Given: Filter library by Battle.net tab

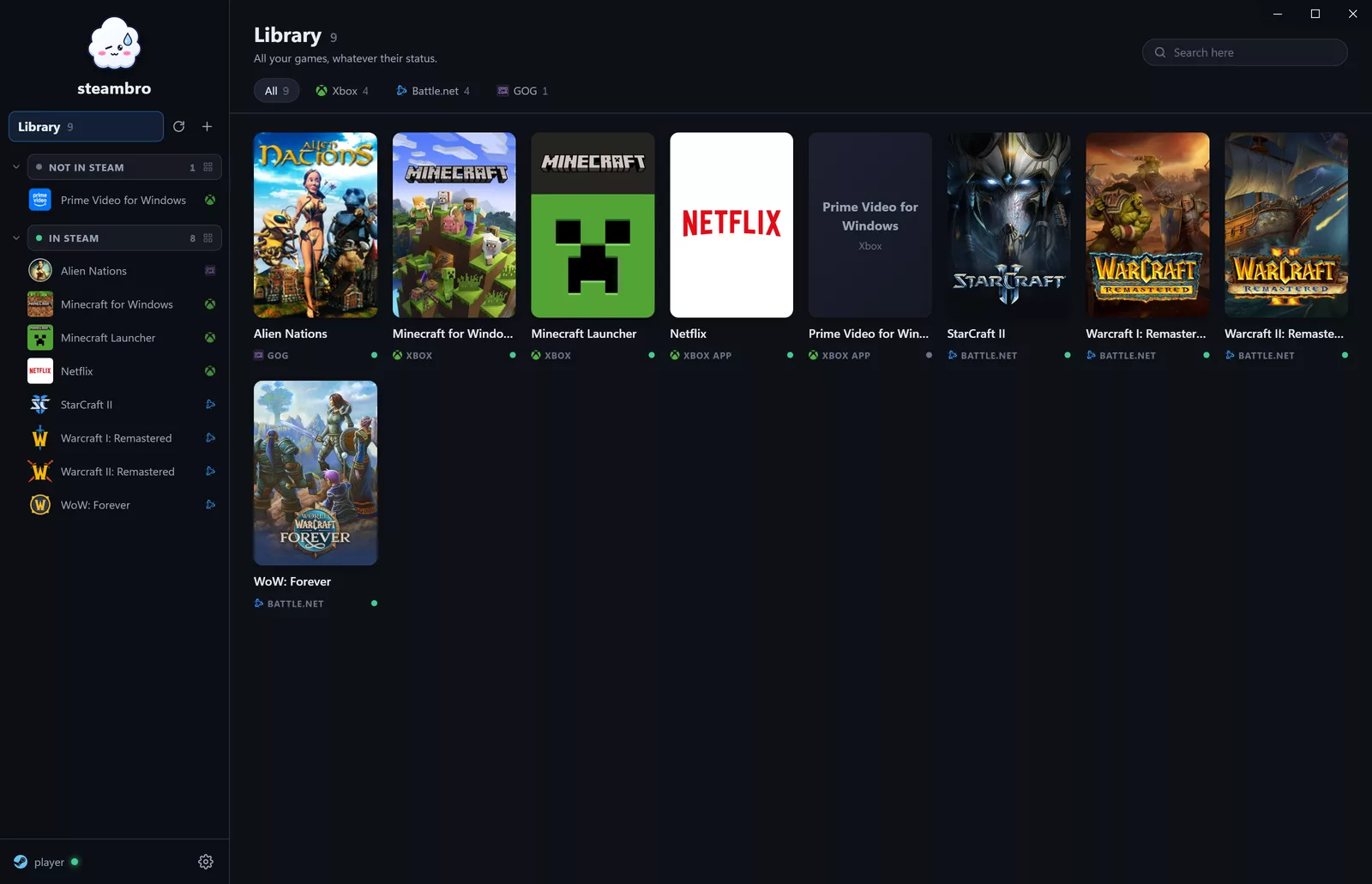Looking at the screenshot, I should tap(433, 91).
